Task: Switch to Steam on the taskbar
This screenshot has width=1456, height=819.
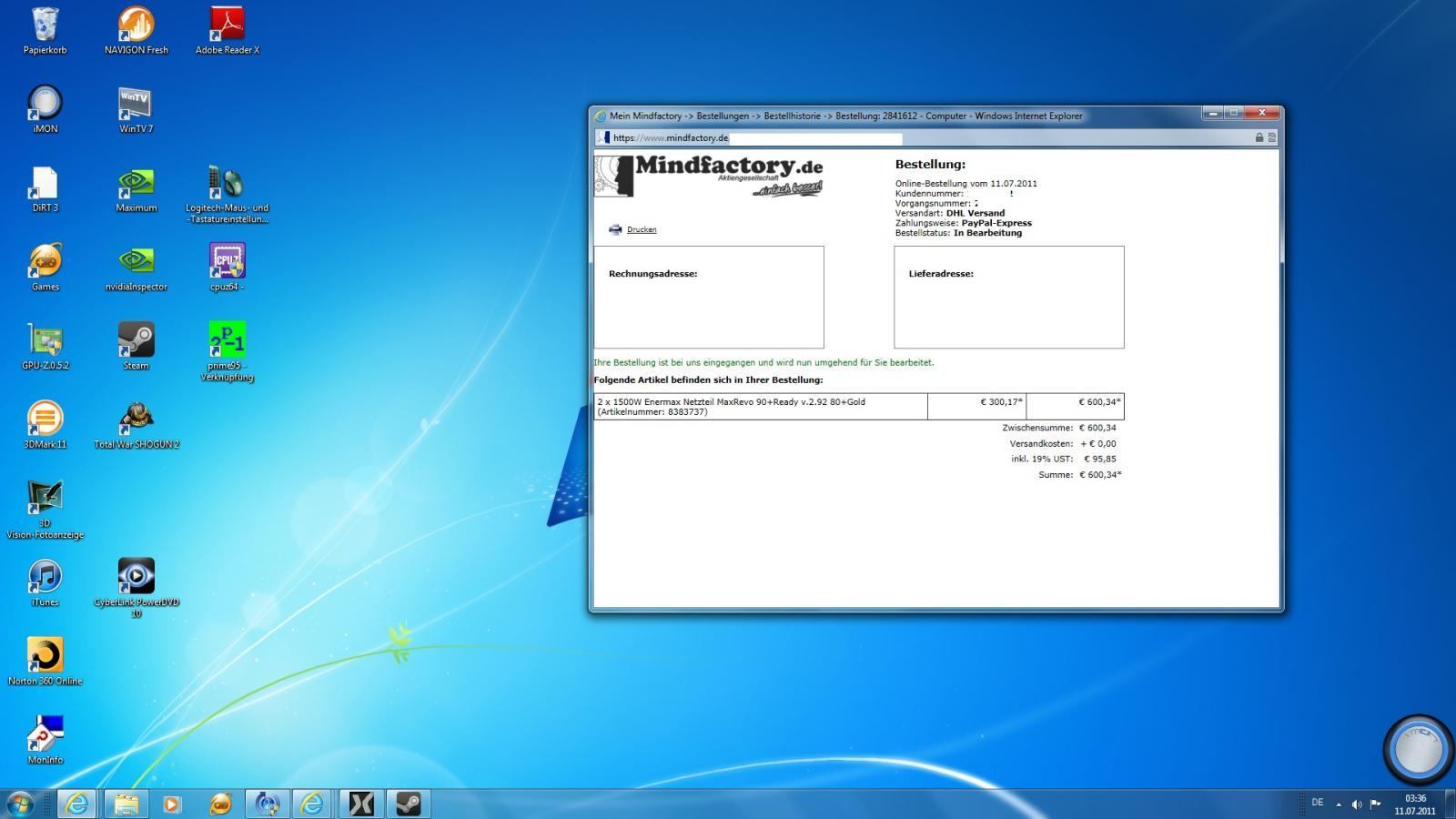Action: point(409,804)
